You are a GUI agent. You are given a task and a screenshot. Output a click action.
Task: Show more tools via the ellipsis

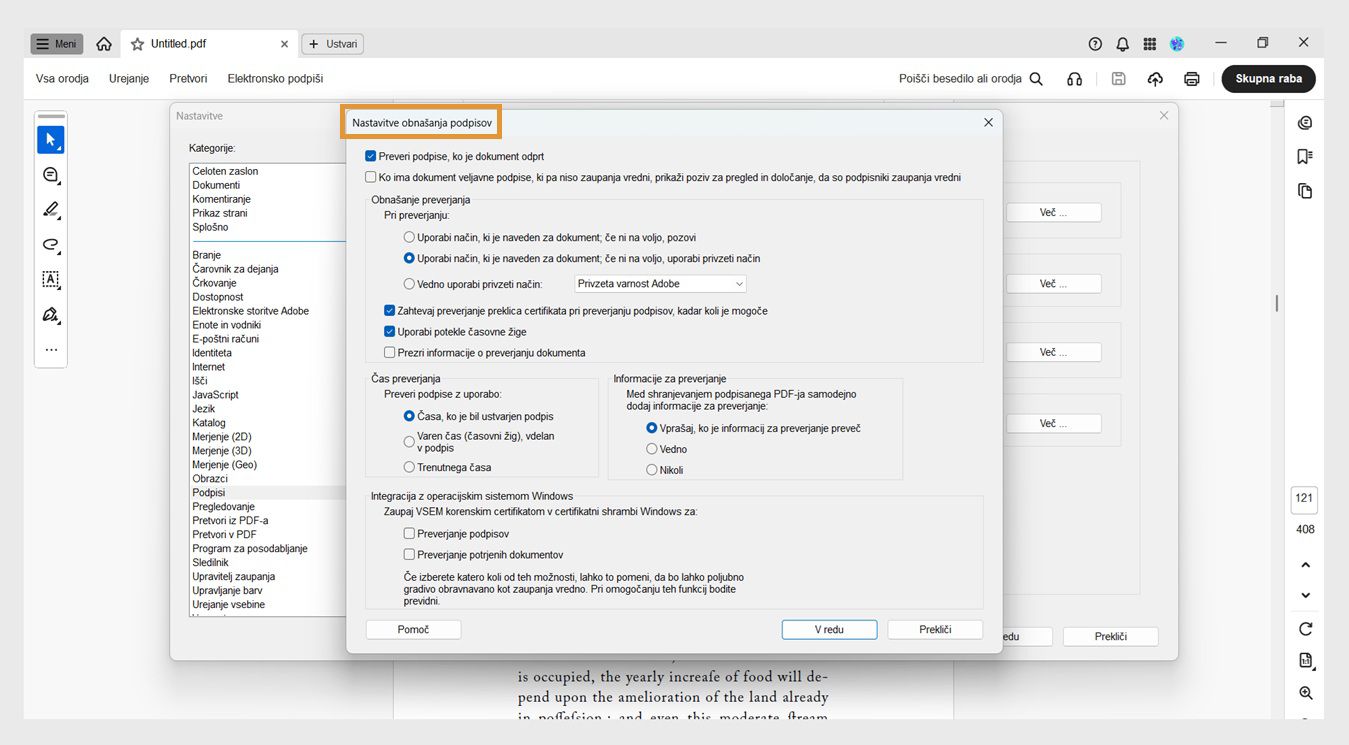51,350
